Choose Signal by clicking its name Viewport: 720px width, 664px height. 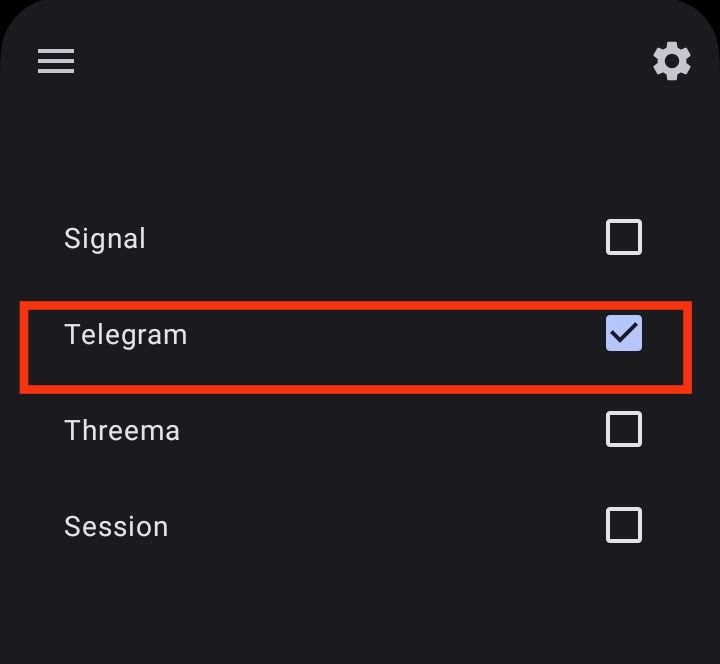point(105,239)
